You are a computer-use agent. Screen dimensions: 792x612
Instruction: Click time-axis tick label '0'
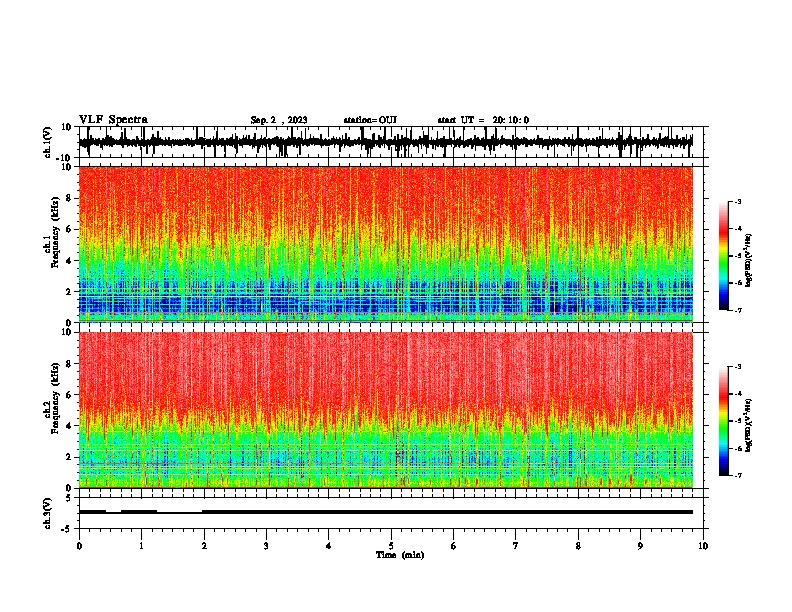point(79,546)
